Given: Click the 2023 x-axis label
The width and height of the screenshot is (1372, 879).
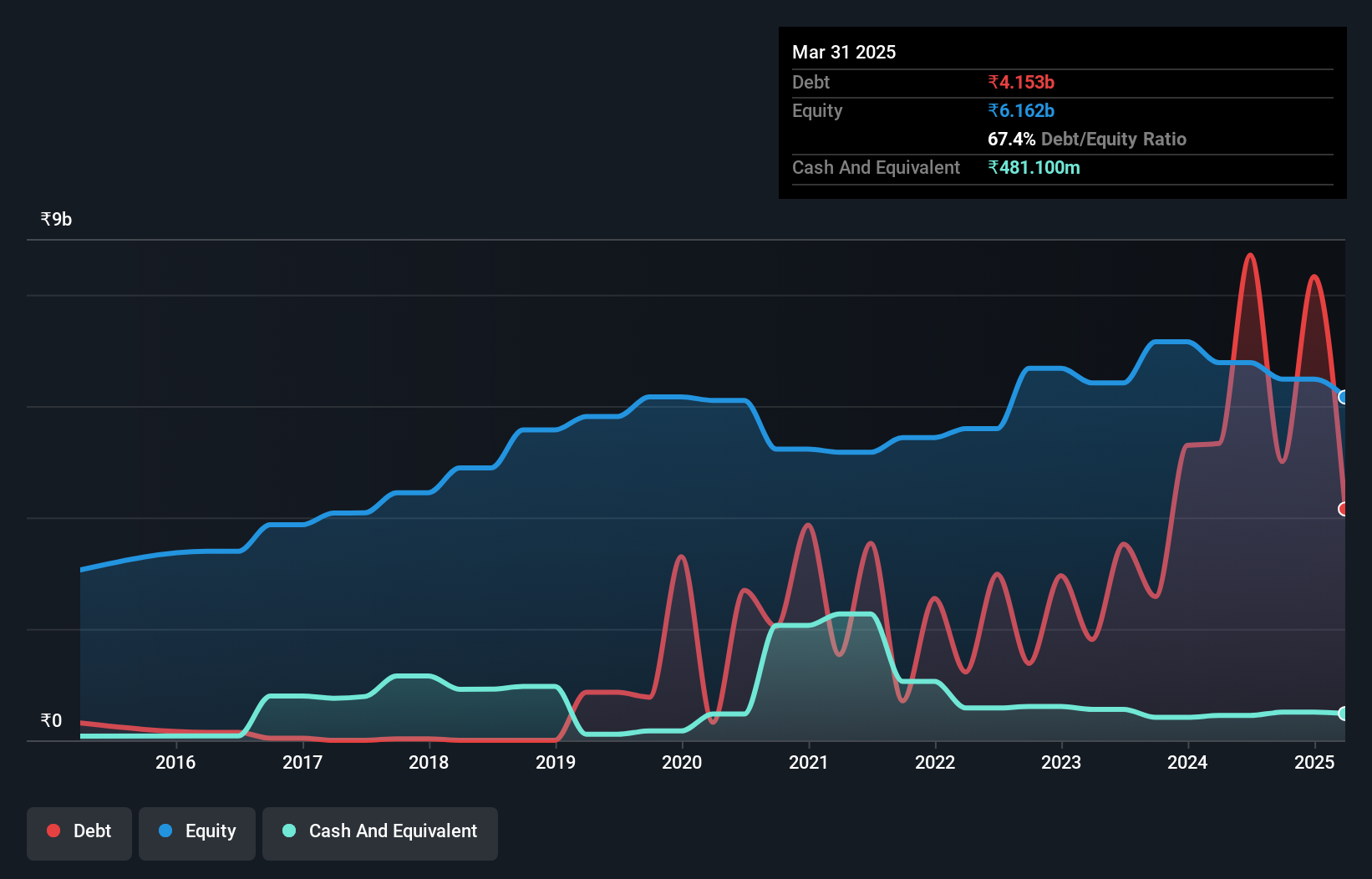Looking at the screenshot, I should (1061, 762).
